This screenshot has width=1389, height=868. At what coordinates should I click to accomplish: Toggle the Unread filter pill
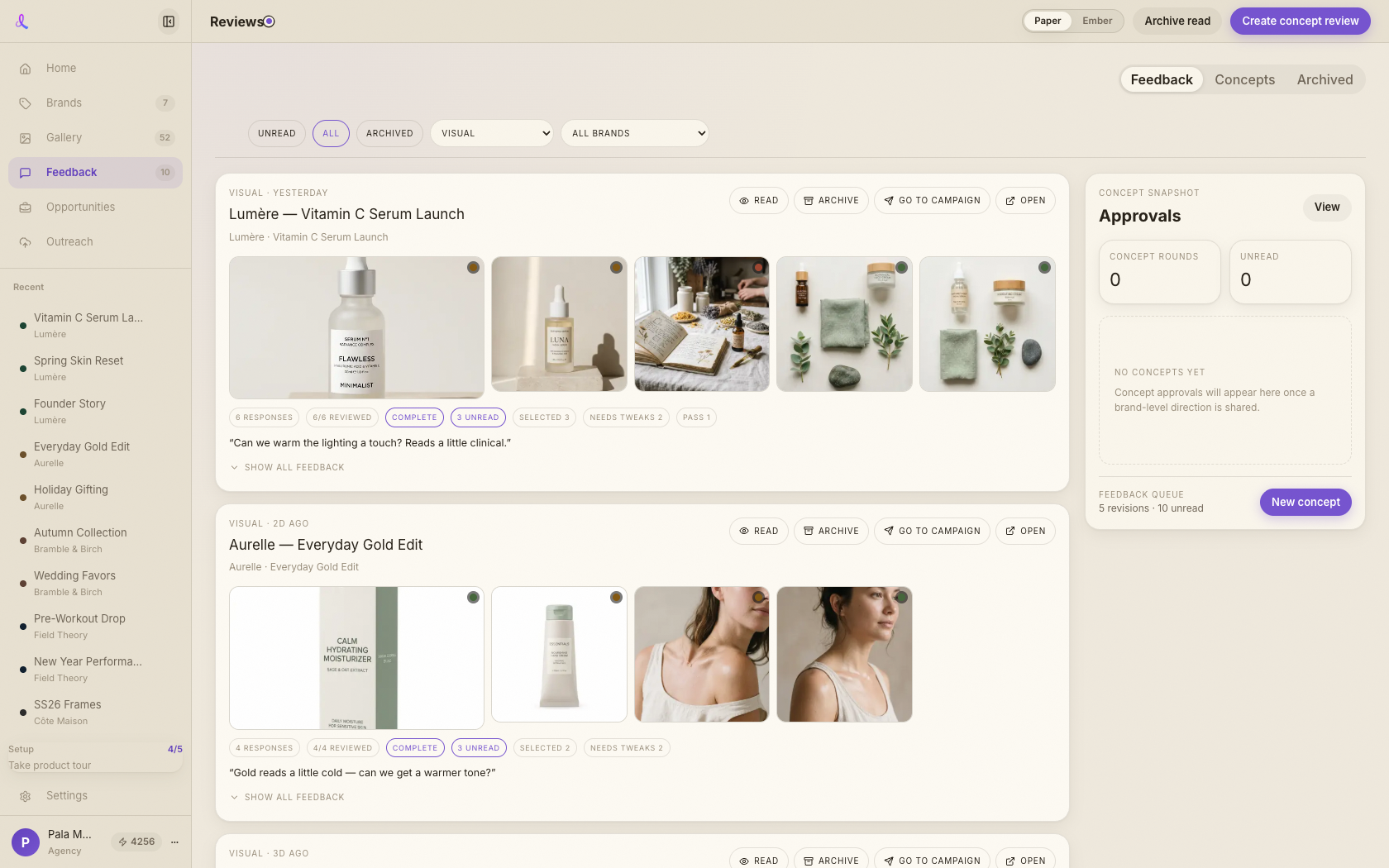277,134
